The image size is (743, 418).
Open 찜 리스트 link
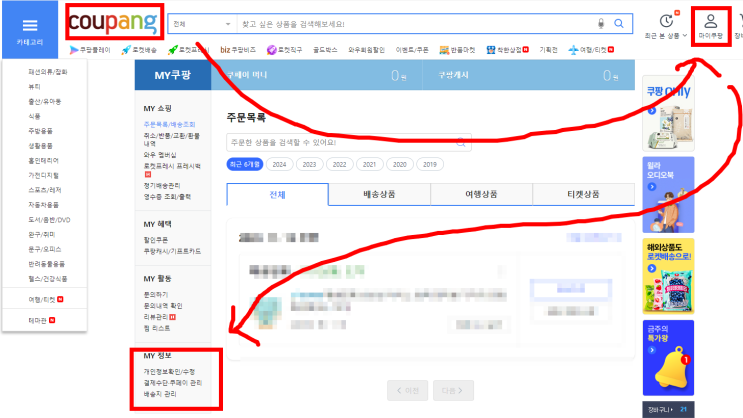point(157,328)
